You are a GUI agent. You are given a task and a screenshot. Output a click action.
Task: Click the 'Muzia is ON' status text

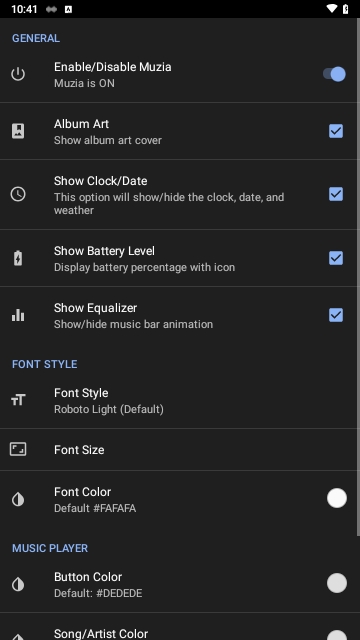(84, 83)
